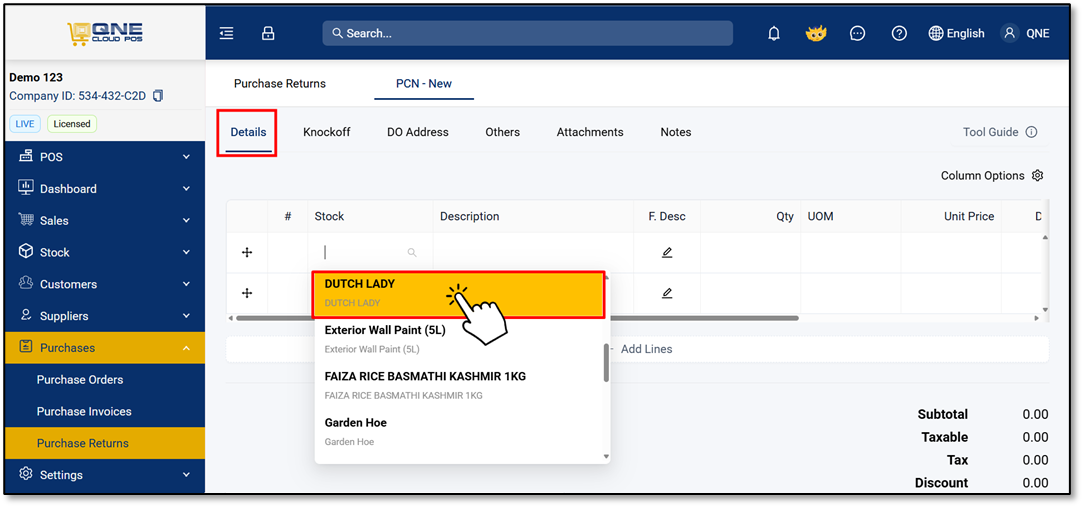This screenshot has width=1084, height=507.
Task: Expand the Suppliers sidebar menu
Action: tap(104, 316)
